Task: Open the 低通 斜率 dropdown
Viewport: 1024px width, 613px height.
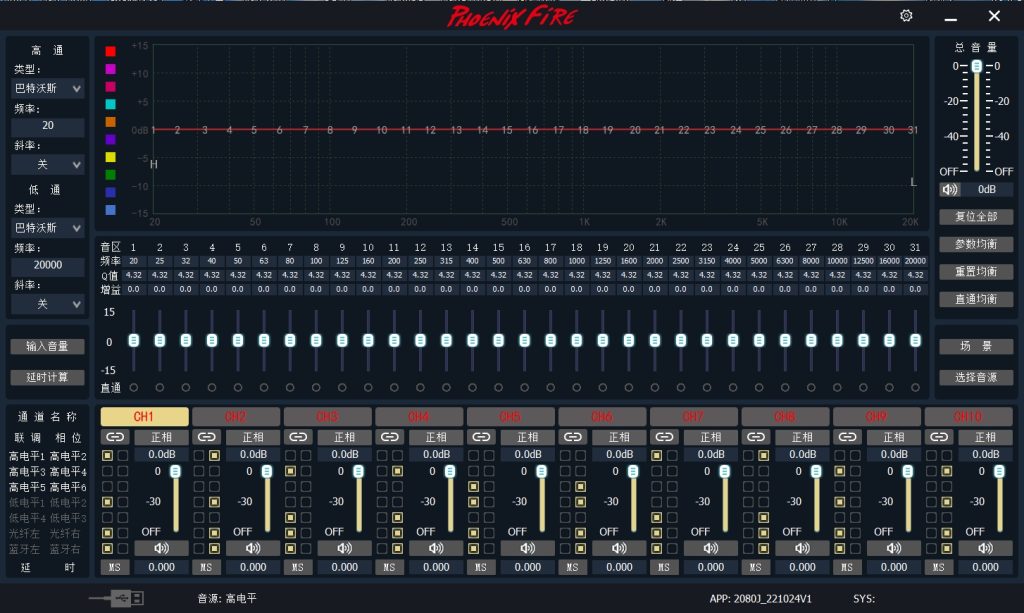Action: click(x=48, y=304)
